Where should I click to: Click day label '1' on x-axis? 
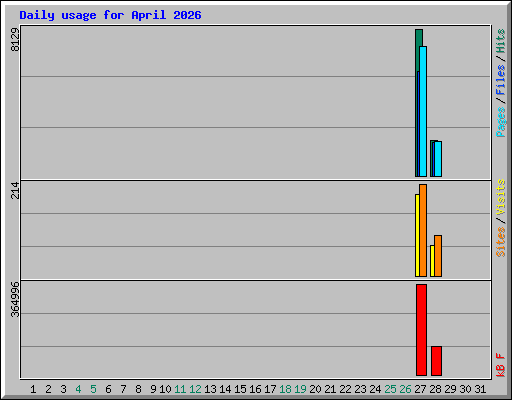coord(33,389)
